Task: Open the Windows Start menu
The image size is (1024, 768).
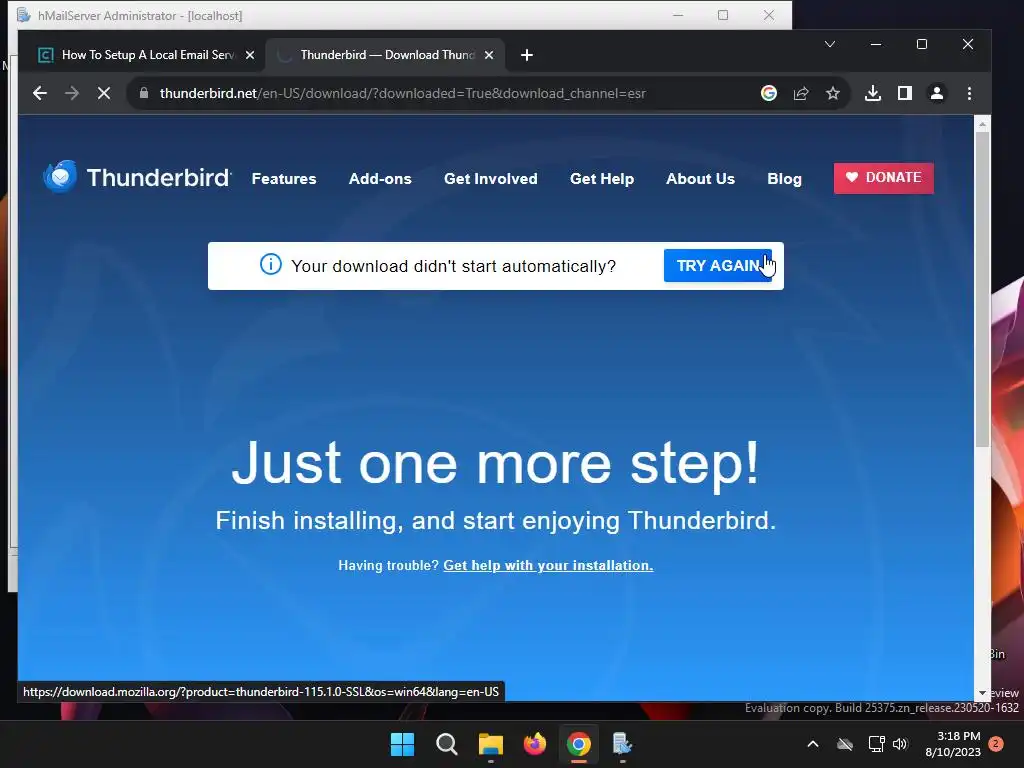Action: click(402, 744)
